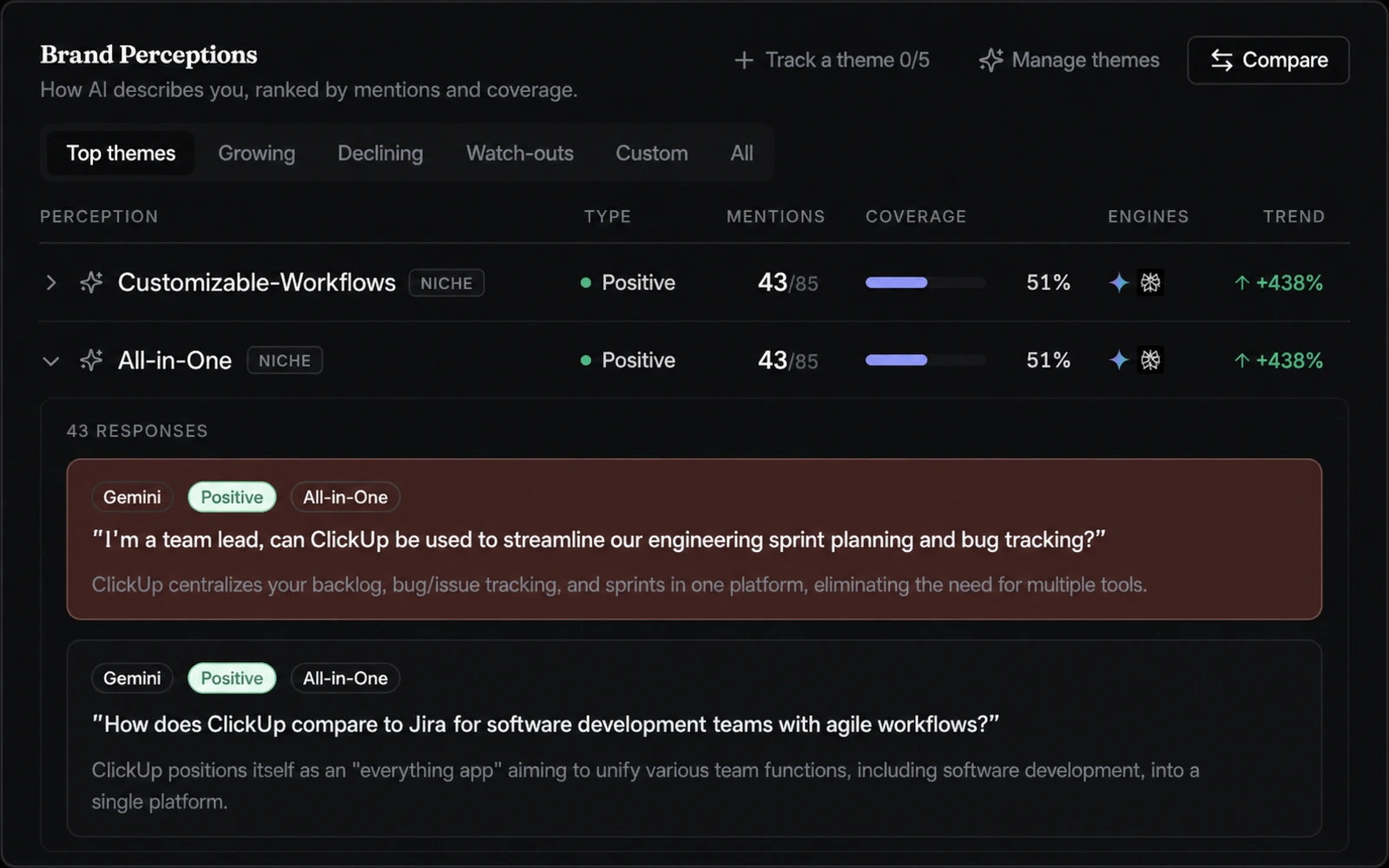This screenshot has width=1389, height=868.
Task: Click +438% trend in Customizable-Workflows row
Action: click(x=1289, y=283)
